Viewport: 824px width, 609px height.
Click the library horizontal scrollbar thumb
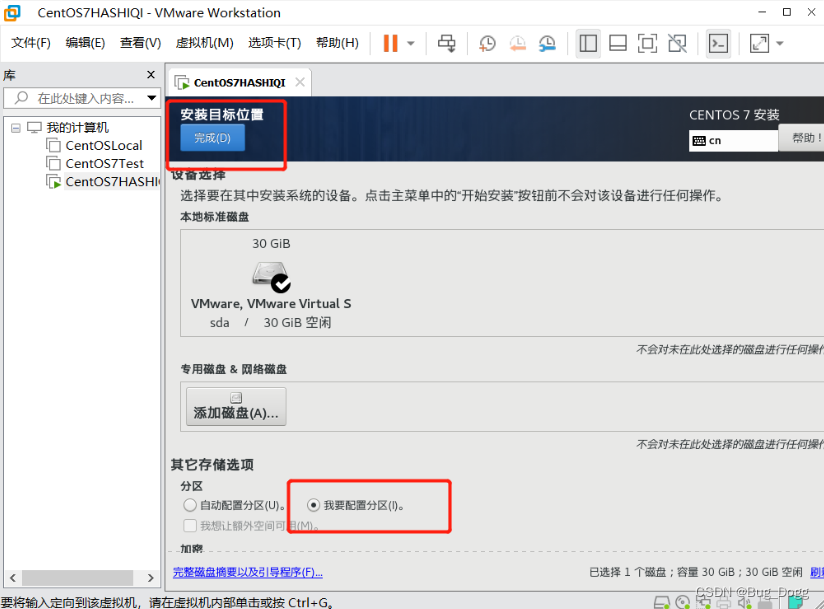coord(77,577)
